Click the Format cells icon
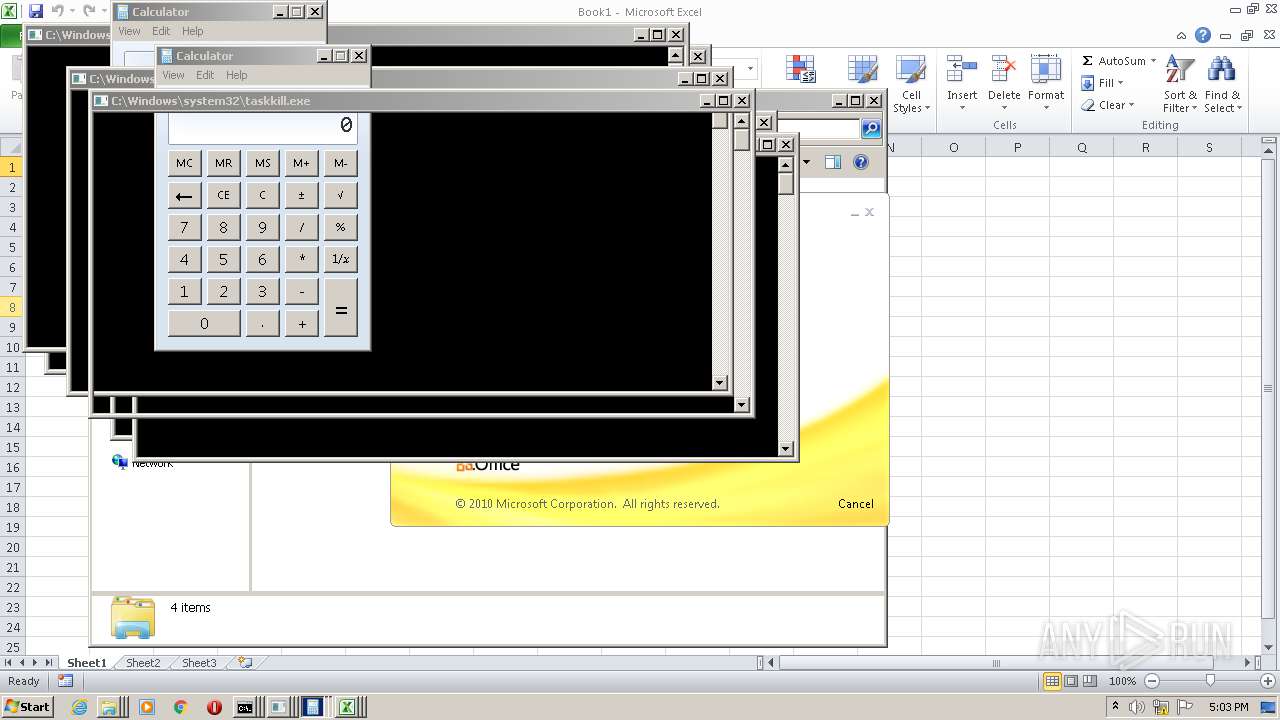The width and height of the screenshot is (1280, 720). coord(1046,69)
